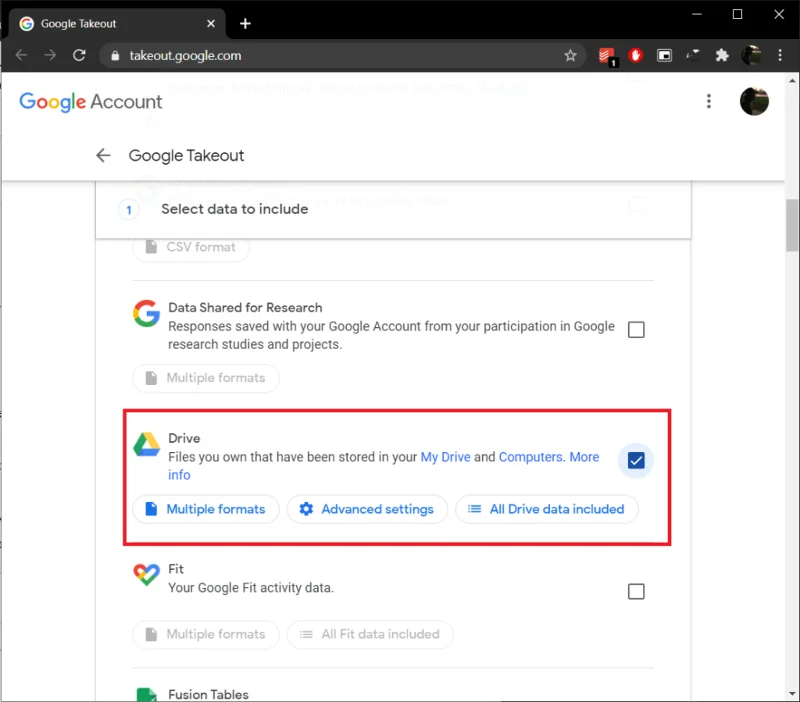Click the Fusion Tables icon
800x702 pixels.
tap(146, 695)
